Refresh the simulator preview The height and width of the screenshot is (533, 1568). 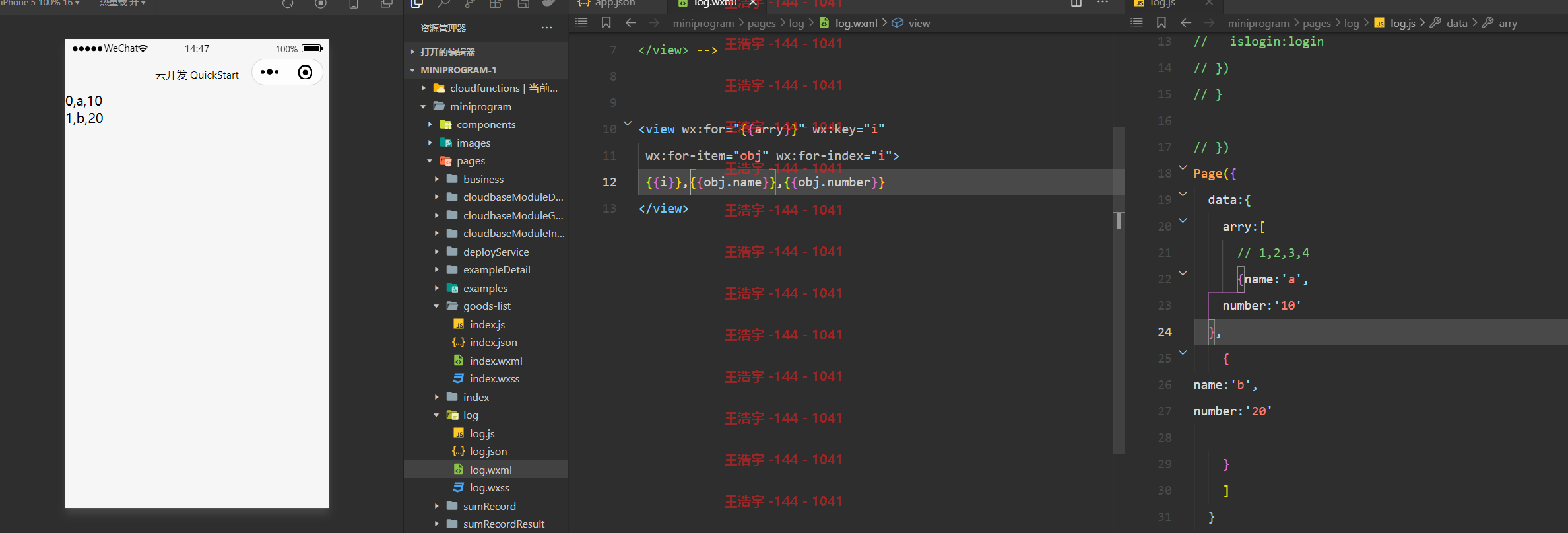[288, 3]
